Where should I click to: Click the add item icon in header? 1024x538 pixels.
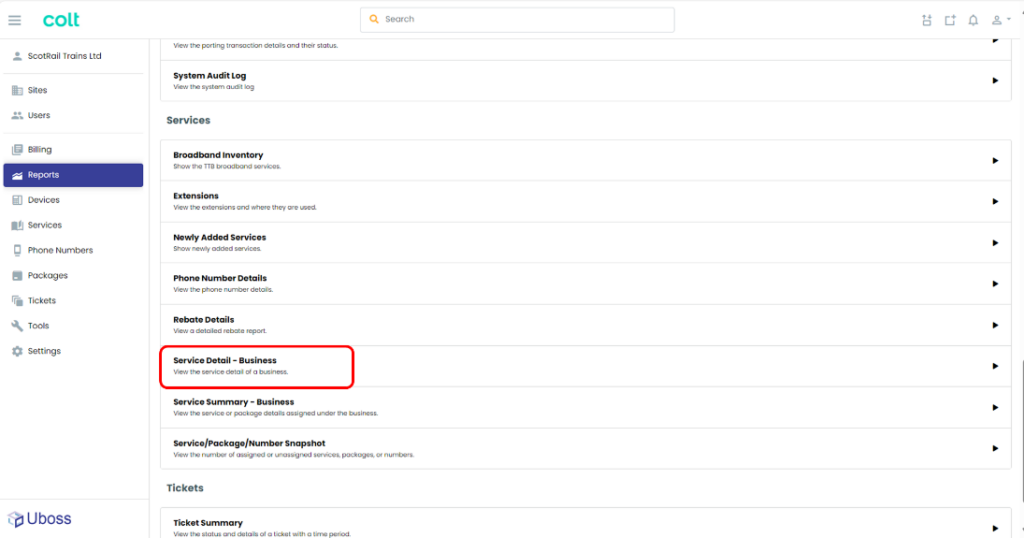(x=927, y=20)
